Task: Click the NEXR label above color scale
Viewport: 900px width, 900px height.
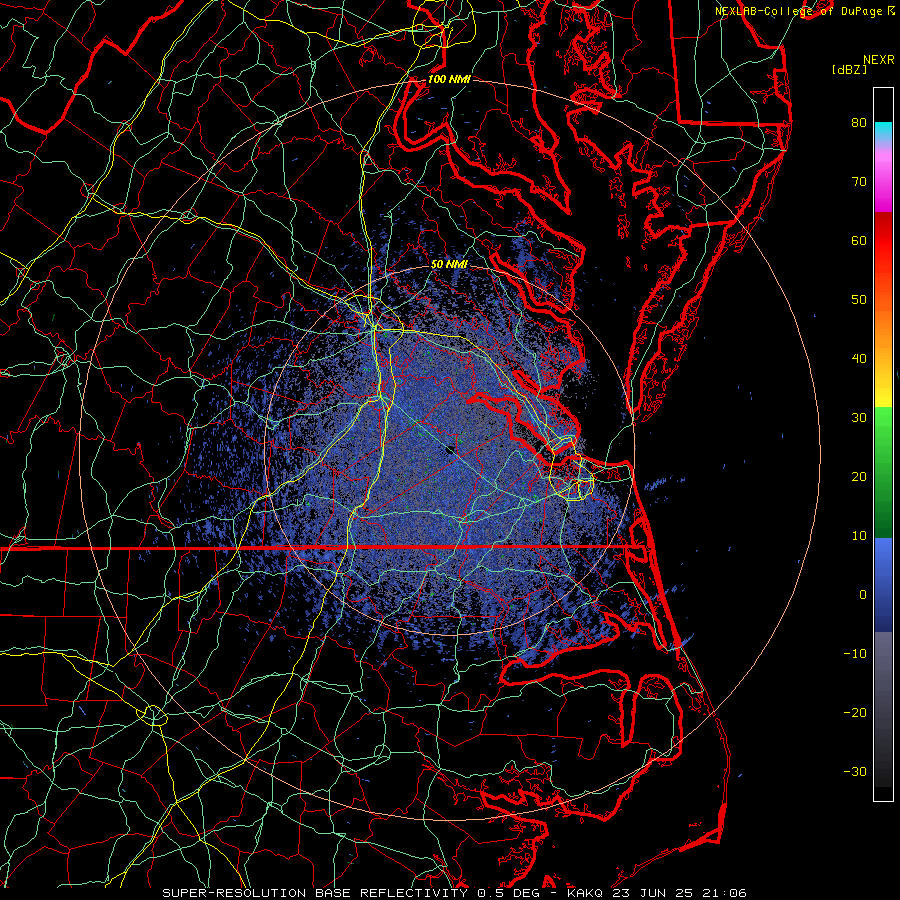Action: point(879,60)
